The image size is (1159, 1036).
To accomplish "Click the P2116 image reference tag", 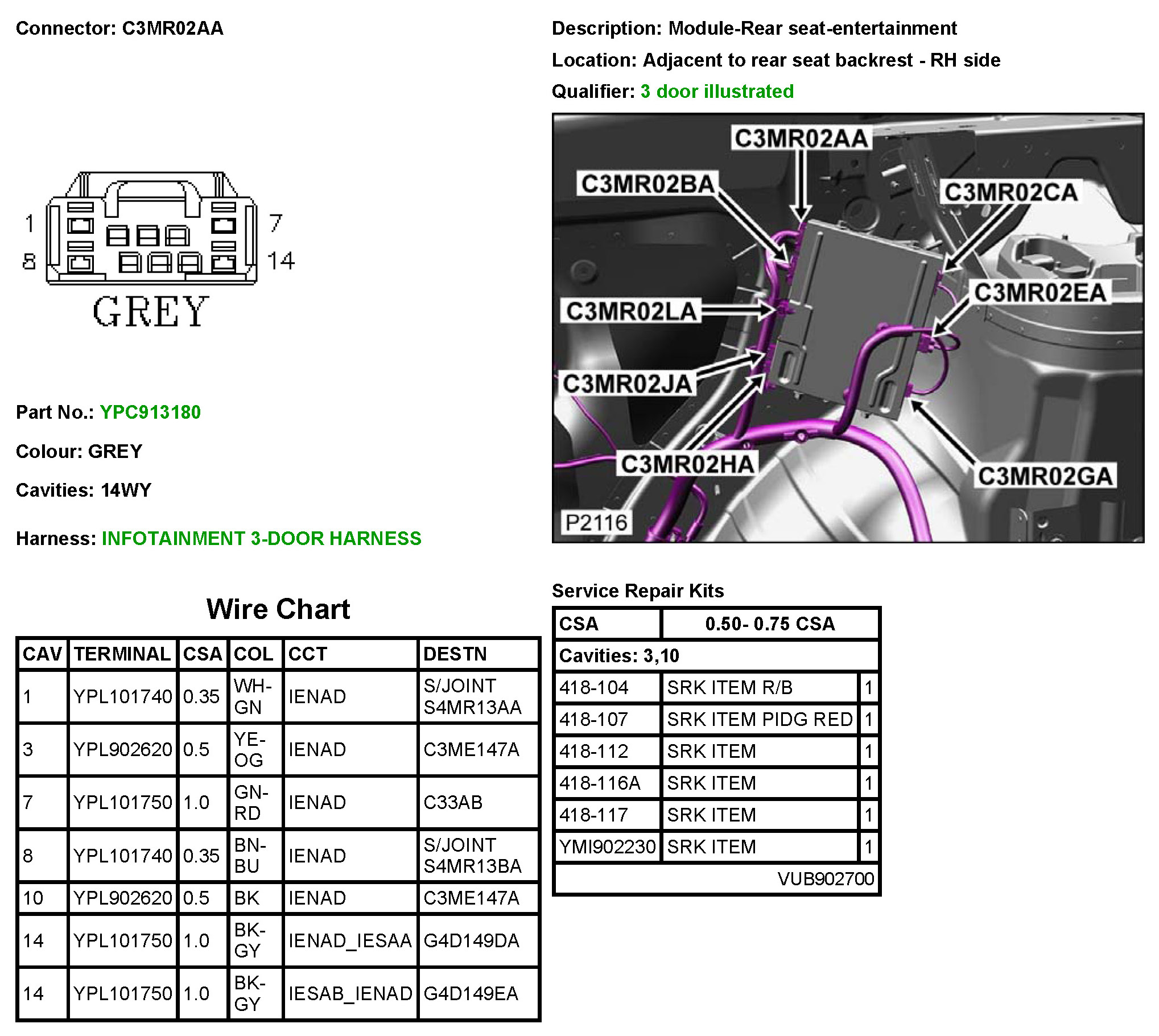I will [x=596, y=523].
